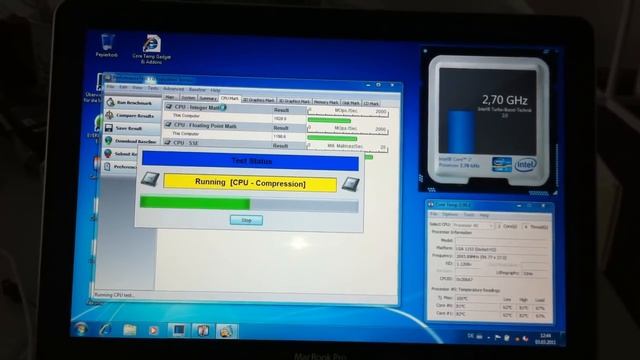
Task: Click the CPU Integer Math test icon
Action: [169, 107]
